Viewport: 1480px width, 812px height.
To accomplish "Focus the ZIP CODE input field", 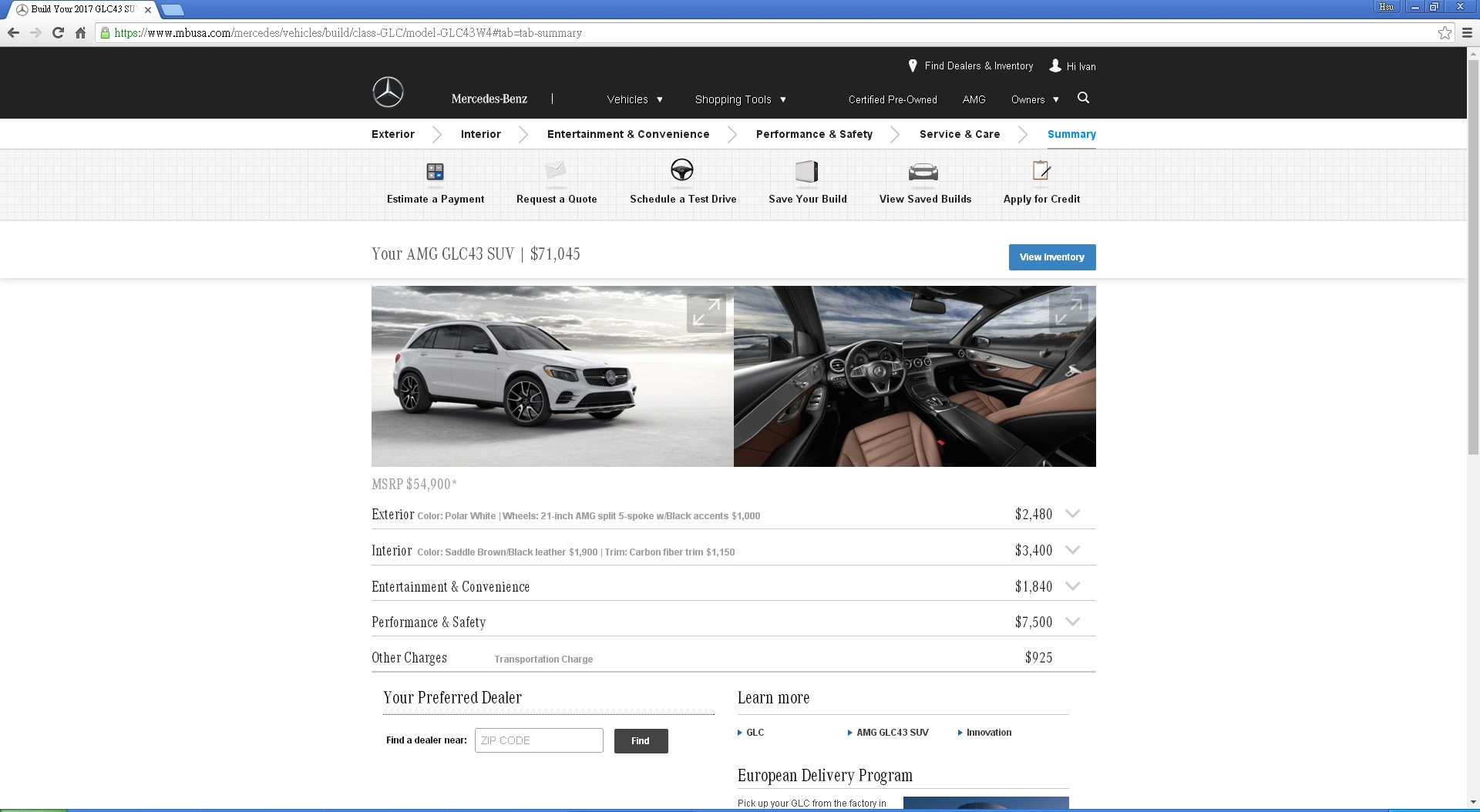I will click(x=539, y=740).
